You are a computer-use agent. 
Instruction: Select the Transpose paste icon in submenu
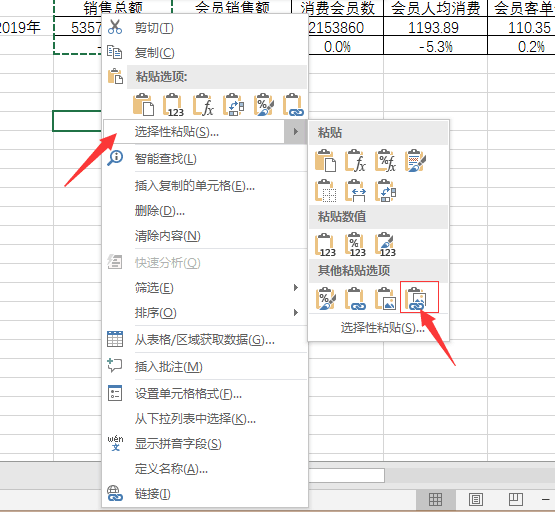pyautogui.click(x=386, y=191)
